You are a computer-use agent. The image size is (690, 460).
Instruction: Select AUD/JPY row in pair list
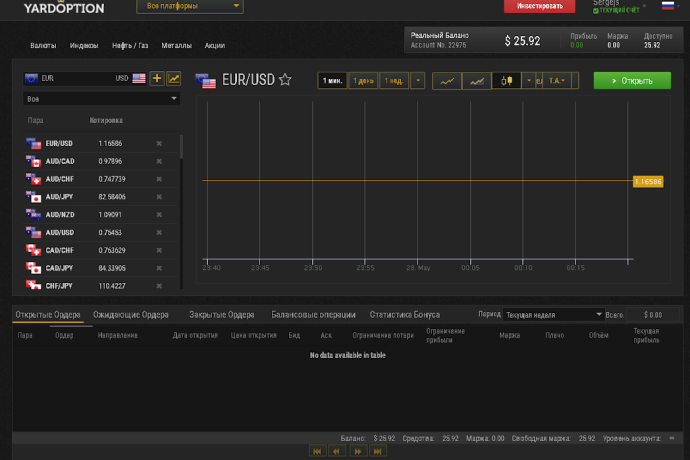pos(101,197)
